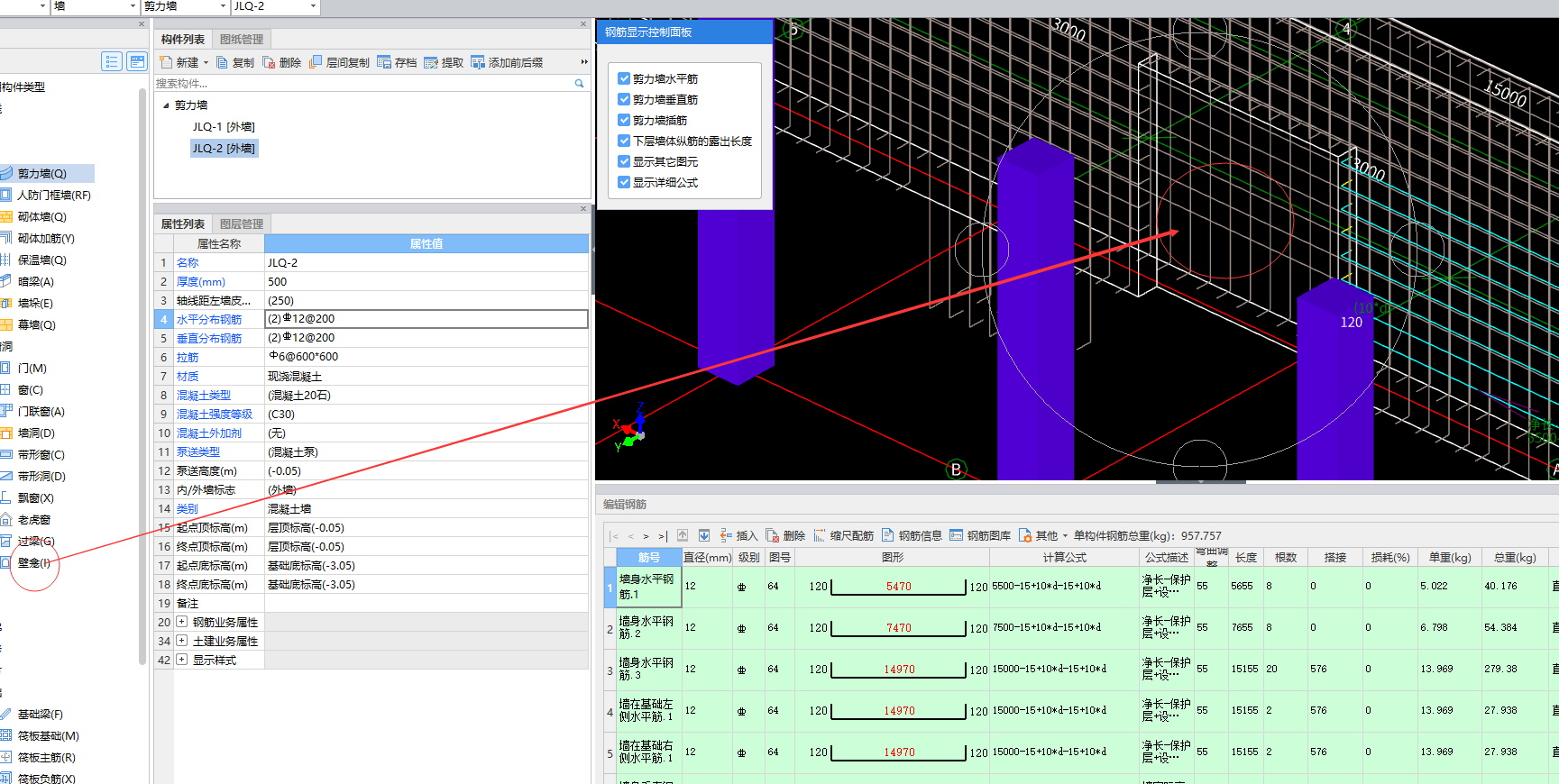Select 壁龛(I) component type
1559x784 pixels.
34,562
